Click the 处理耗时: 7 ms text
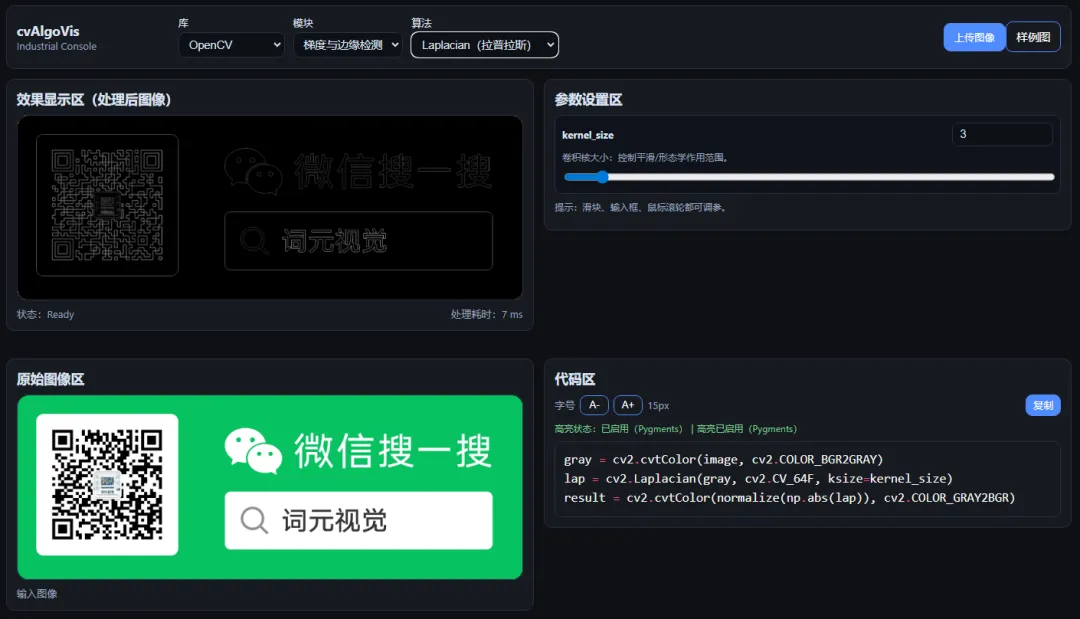This screenshot has height=619, width=1080. click(x=486, y=314)
